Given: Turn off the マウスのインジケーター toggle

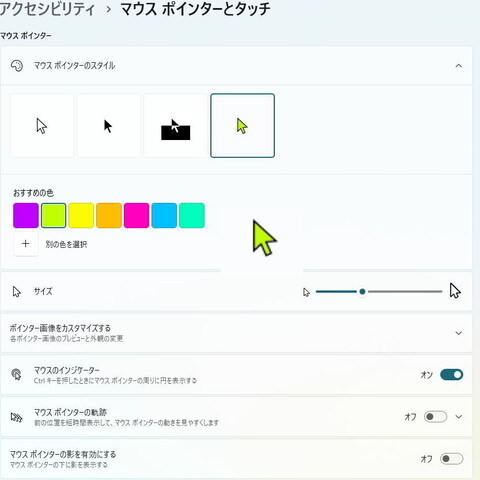Looking at the screenshot, I should tap(452, 375).
